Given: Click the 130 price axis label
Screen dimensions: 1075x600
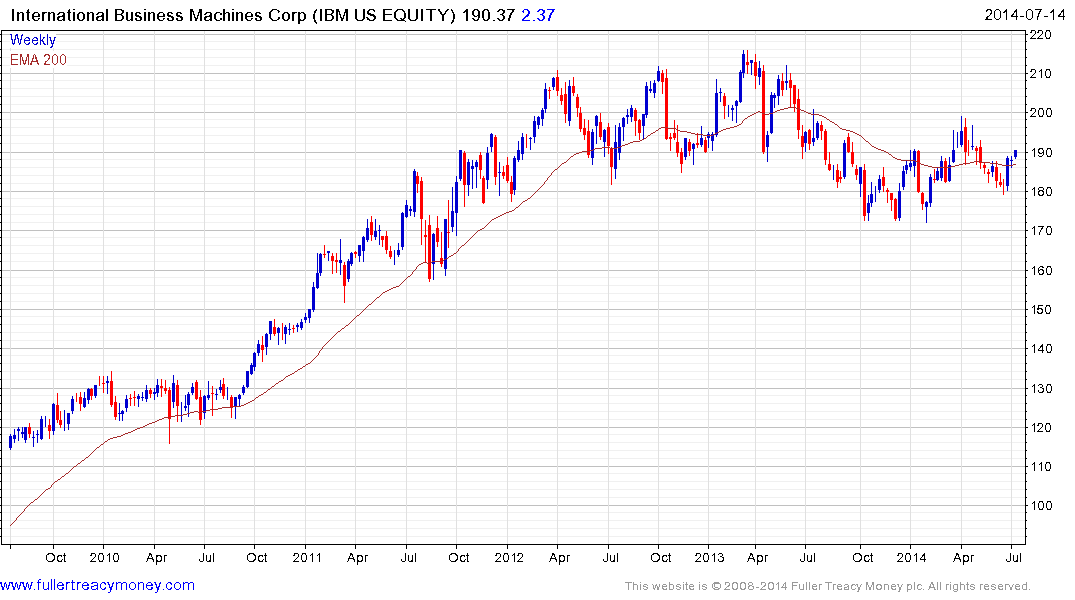Looking at the screenshot, I should pos(1040,388).
